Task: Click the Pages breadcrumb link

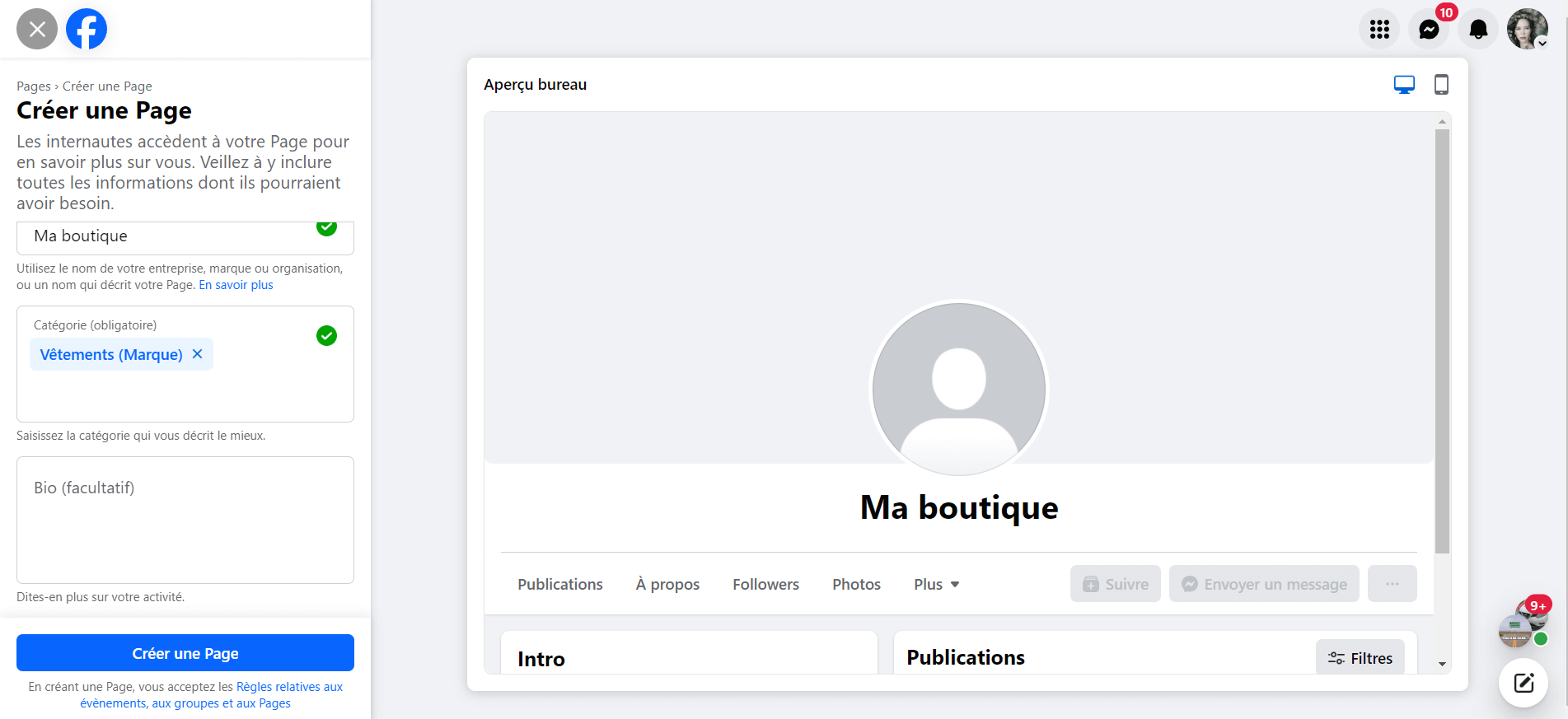Action: (33, 86)
